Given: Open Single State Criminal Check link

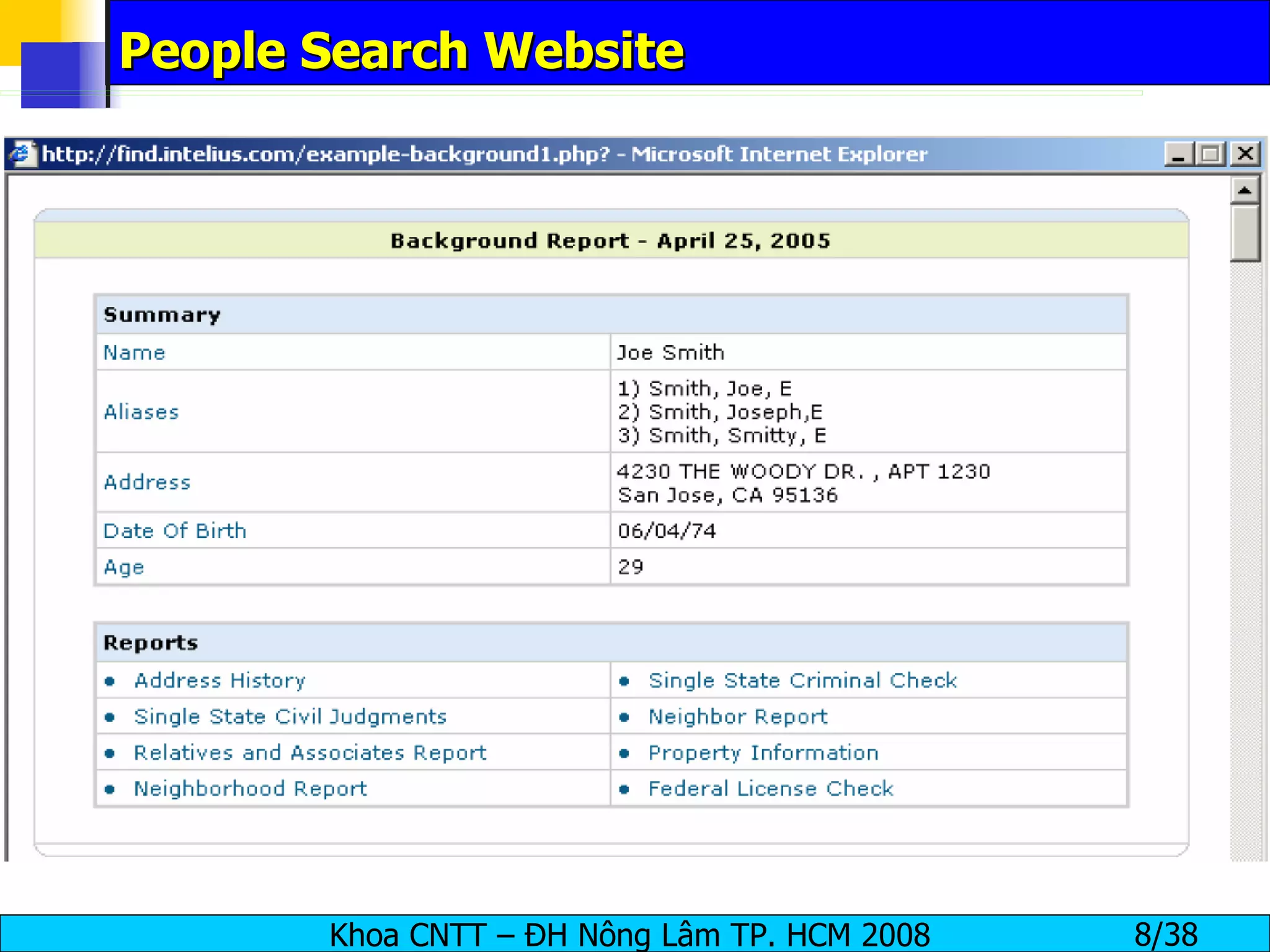Looking at the screenshot, I should click(x=802, y=681).
